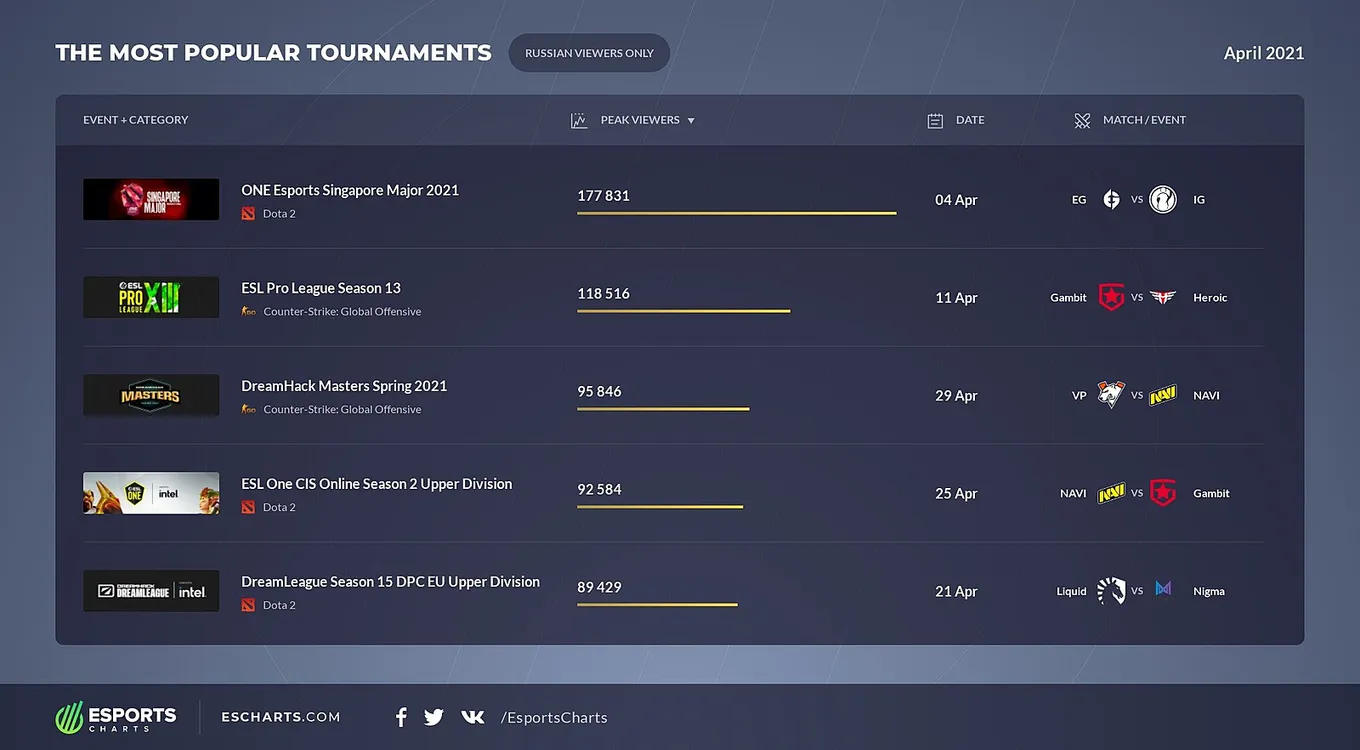Click the VP team name
This screenshot has height=750, width=1360.
(x=1079, y=396)
